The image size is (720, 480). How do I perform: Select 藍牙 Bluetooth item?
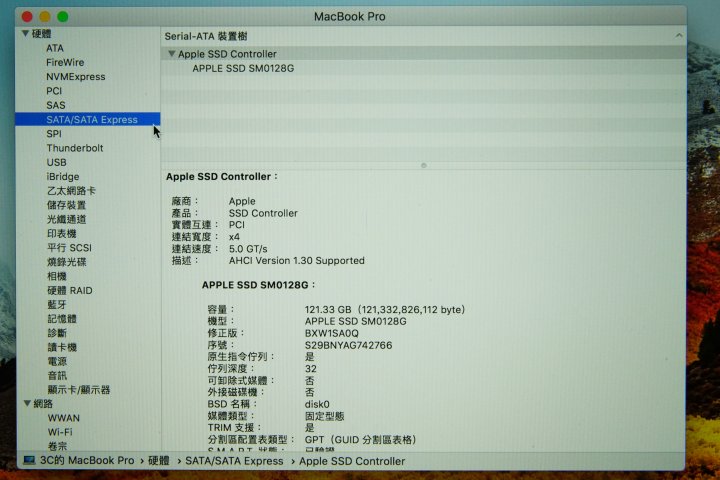[56, 305]
